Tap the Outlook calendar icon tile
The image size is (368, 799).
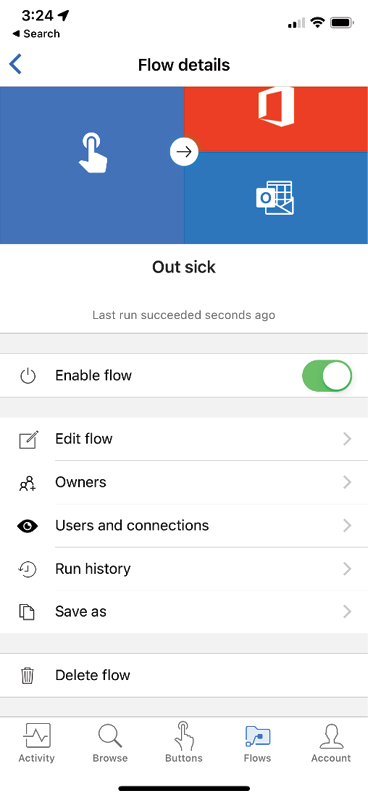point(276,198)
